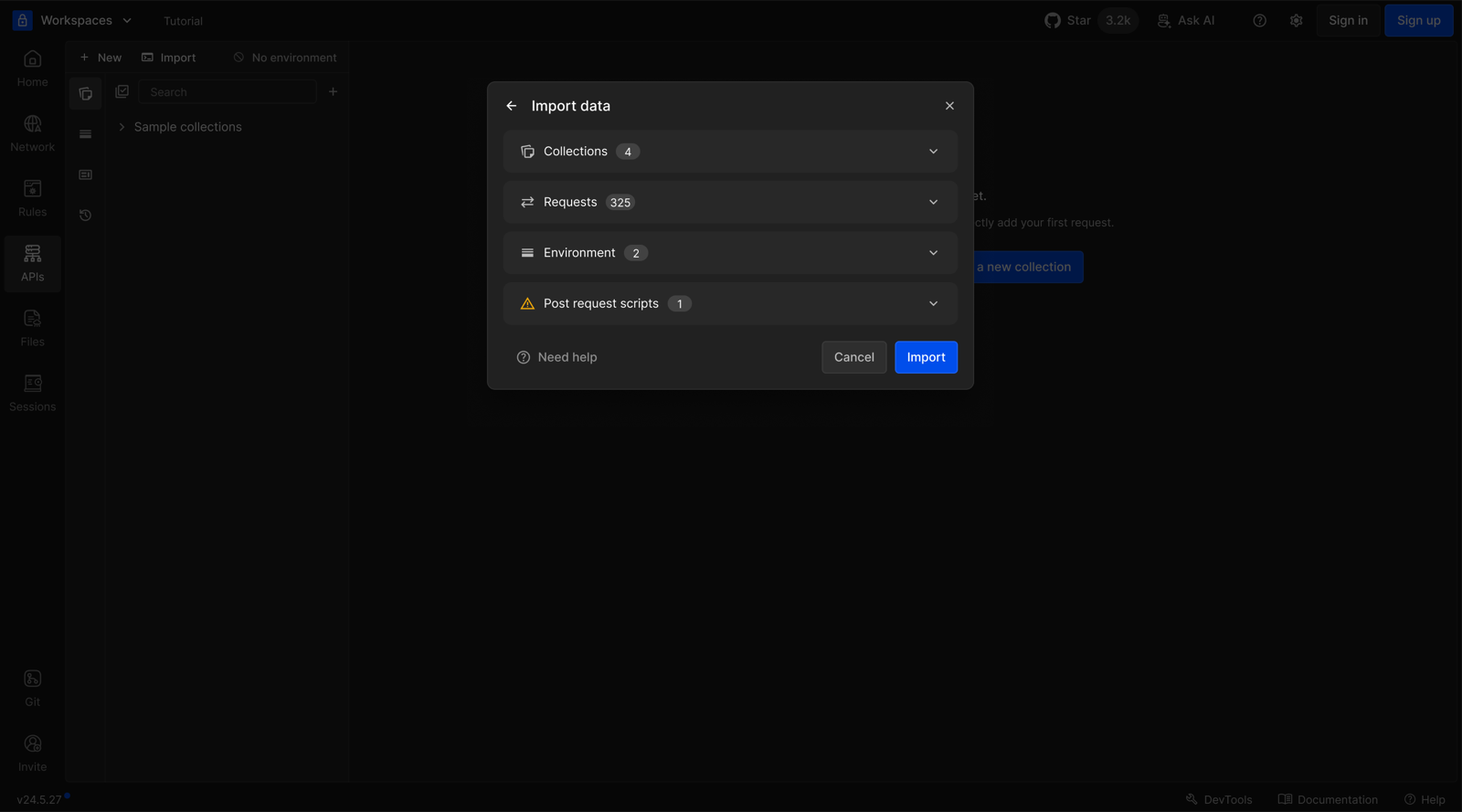
Task: Open Rules in the sidebar
Action: coord(32,199)
